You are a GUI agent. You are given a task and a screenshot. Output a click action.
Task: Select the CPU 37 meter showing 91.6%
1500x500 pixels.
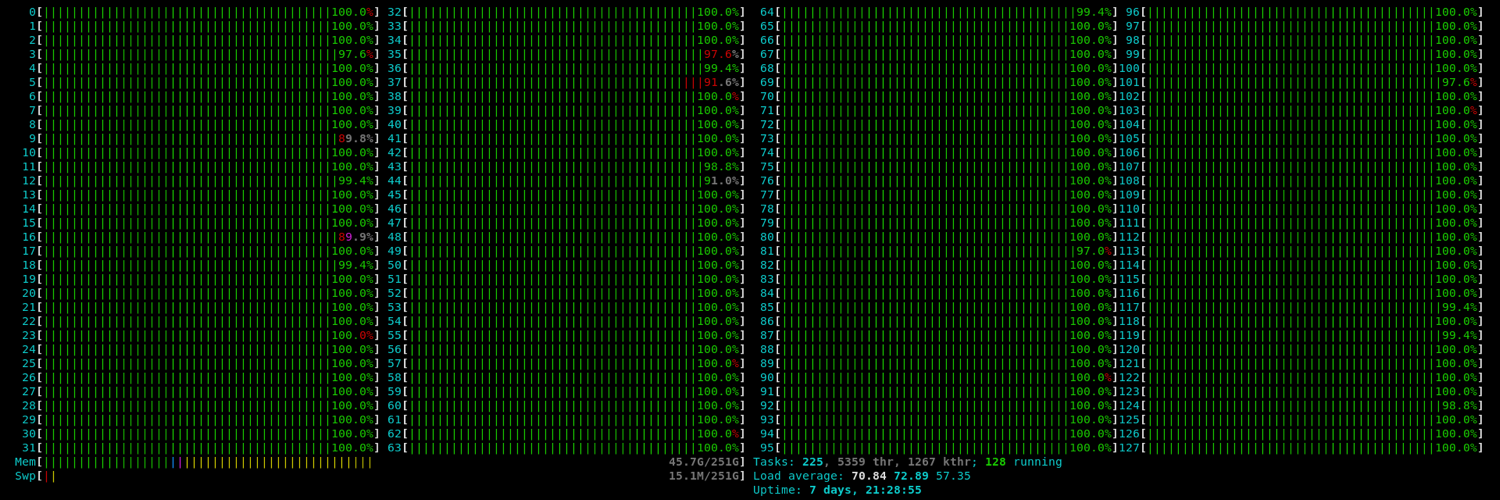pyautogui.click(x=573, y=82)
